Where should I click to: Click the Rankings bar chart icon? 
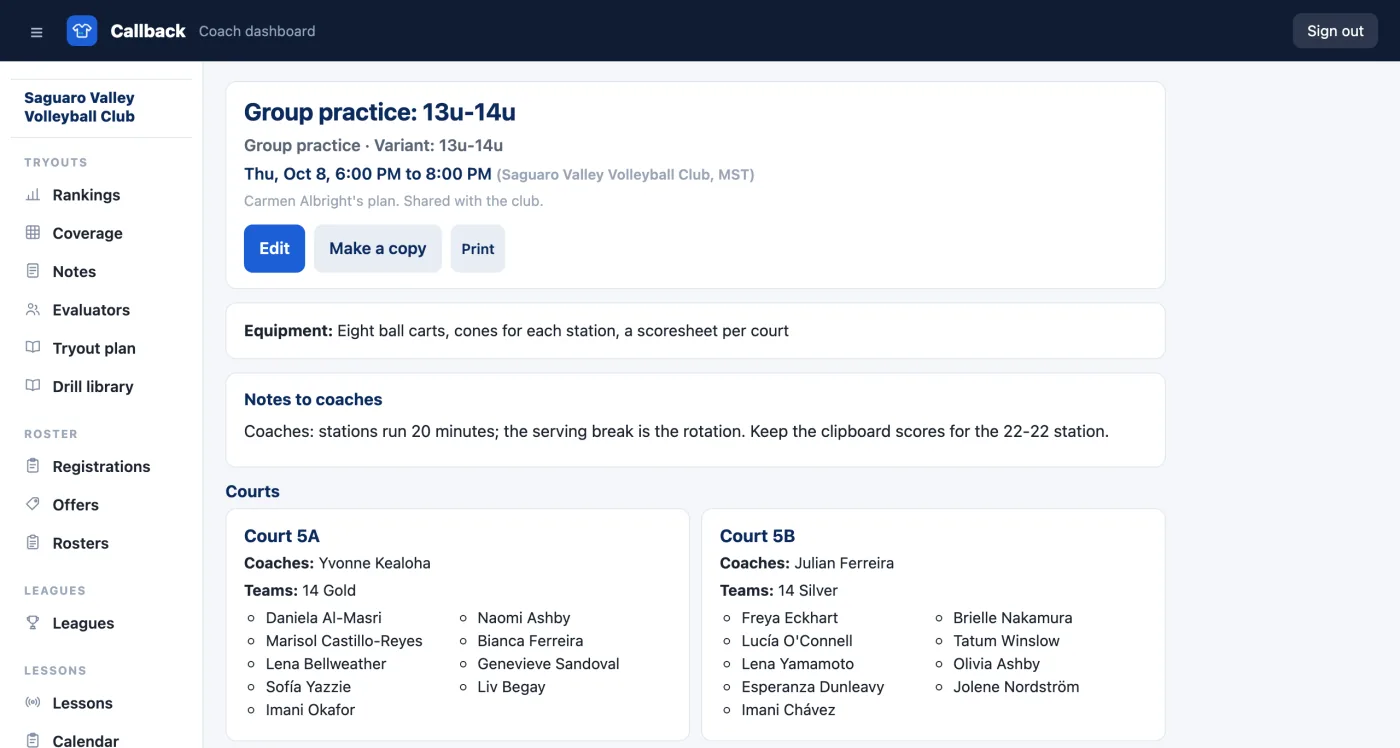(33, 195)
